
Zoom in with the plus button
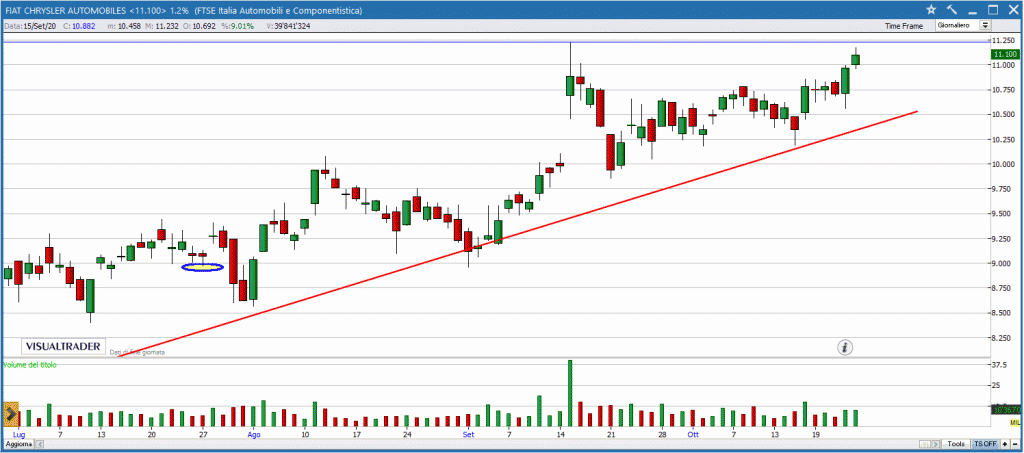pyautogui.click(x=1004, y=444)
